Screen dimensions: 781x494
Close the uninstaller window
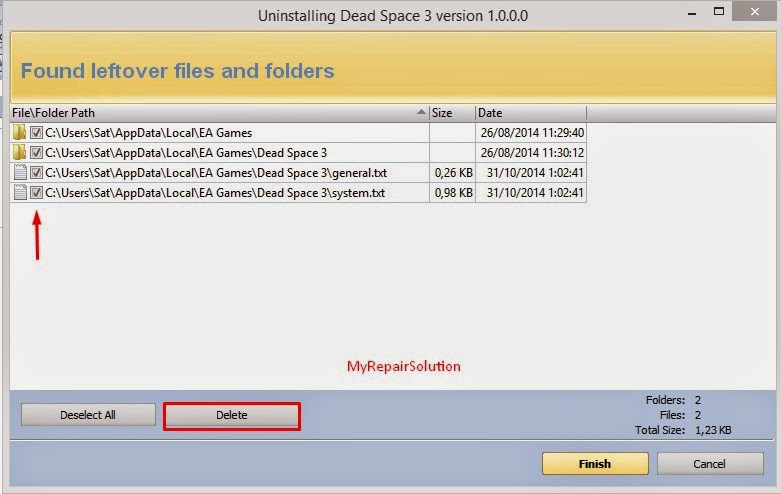[755, 11]
